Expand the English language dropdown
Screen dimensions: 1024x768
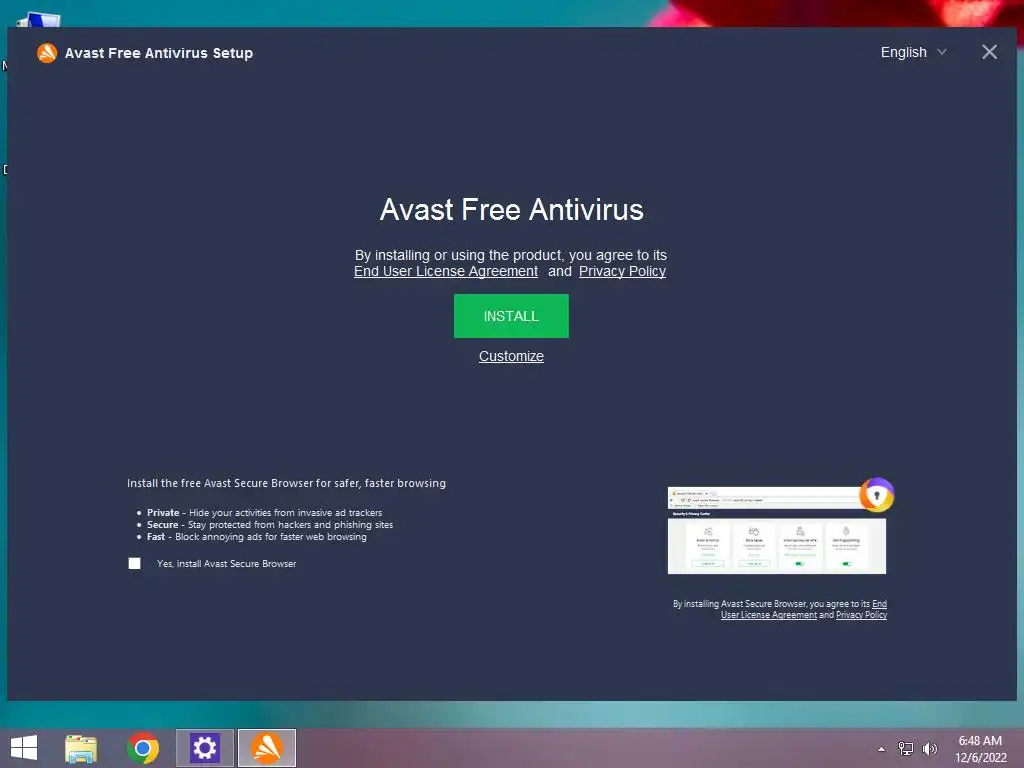coord(913,52)
